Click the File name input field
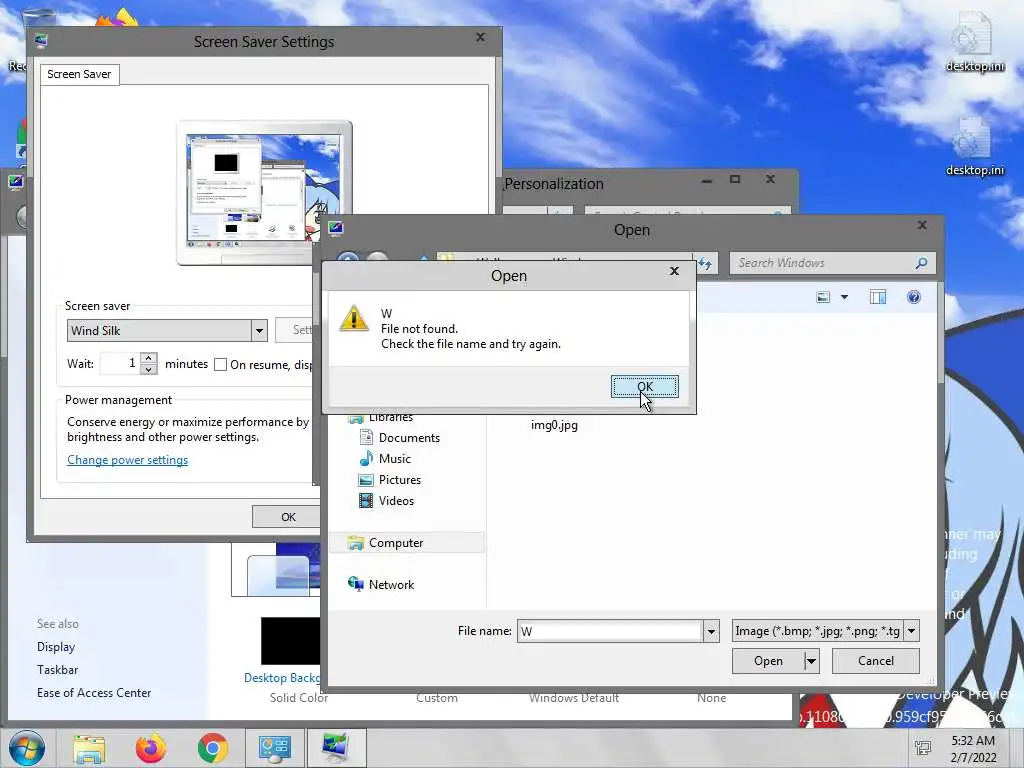Screen dimensions: 1024x768 point(609,631)
